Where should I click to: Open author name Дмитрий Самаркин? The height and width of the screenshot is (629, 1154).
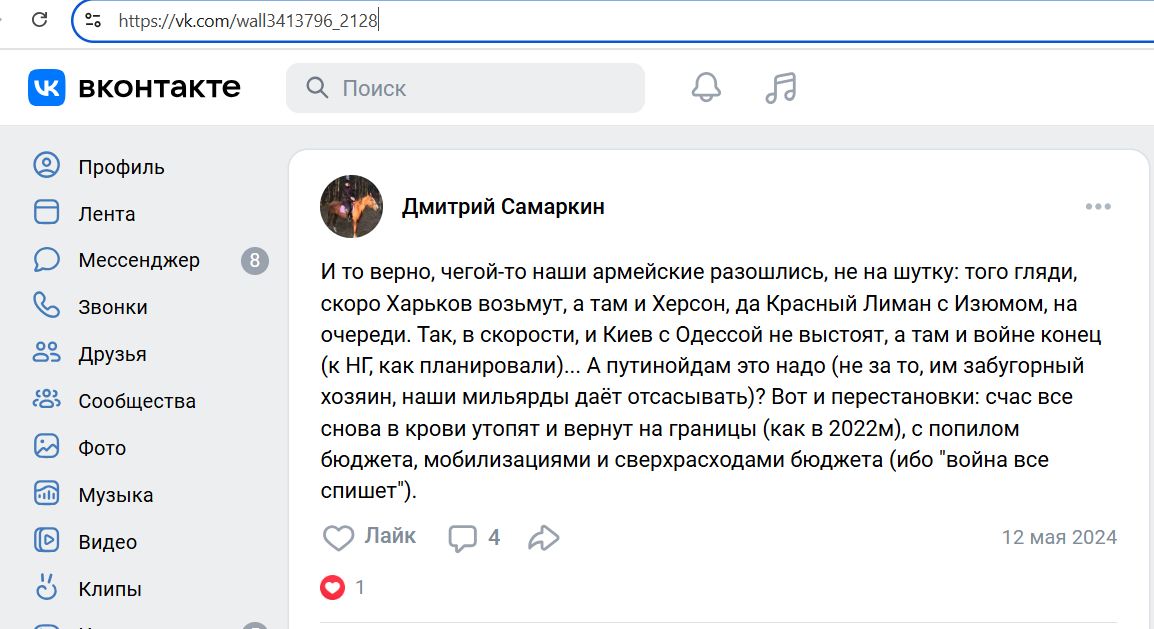(503, 207)
